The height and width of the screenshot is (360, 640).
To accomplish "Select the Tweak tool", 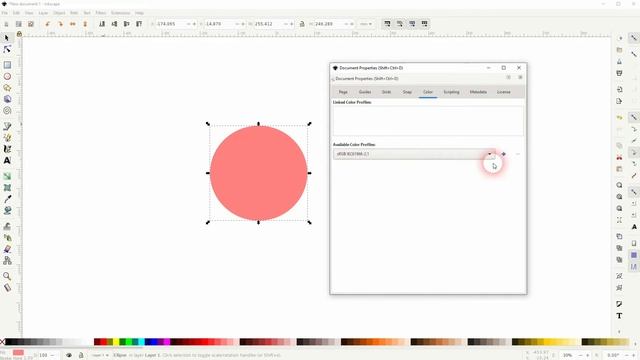I will coord(7,226).
